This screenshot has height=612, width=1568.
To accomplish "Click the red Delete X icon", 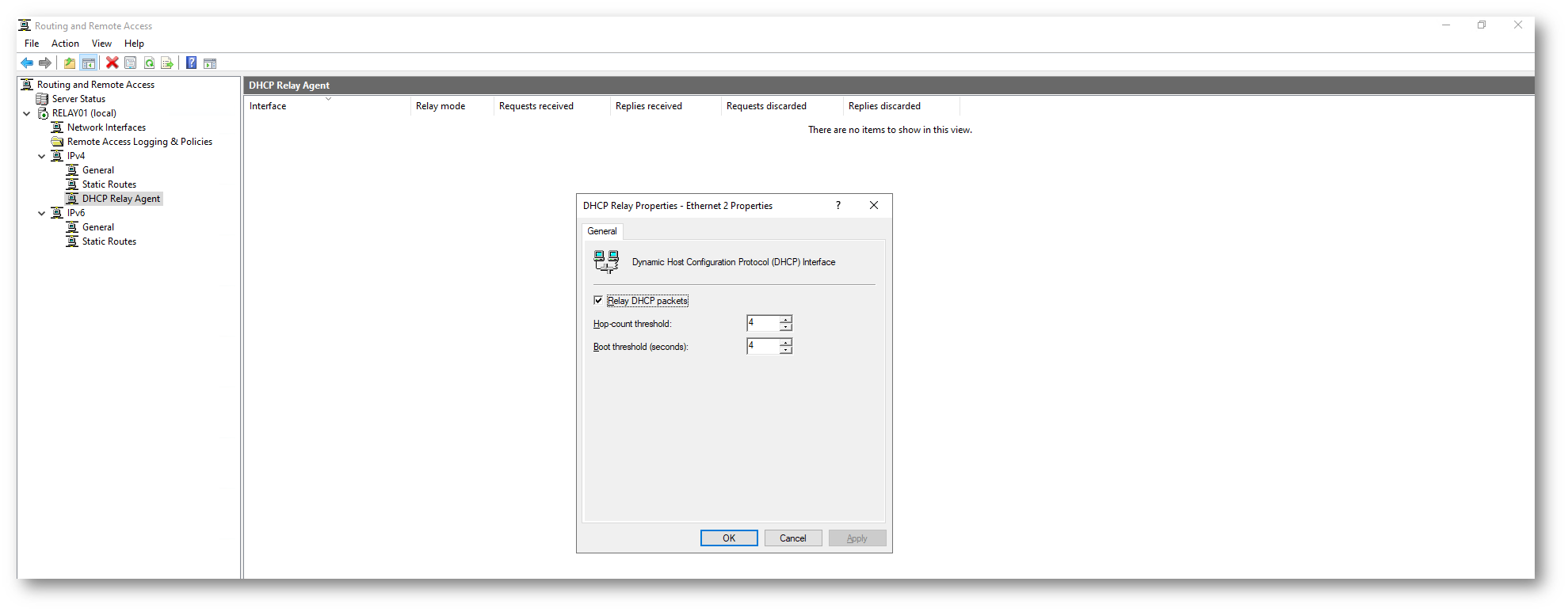I will click(x=113, y=63).
